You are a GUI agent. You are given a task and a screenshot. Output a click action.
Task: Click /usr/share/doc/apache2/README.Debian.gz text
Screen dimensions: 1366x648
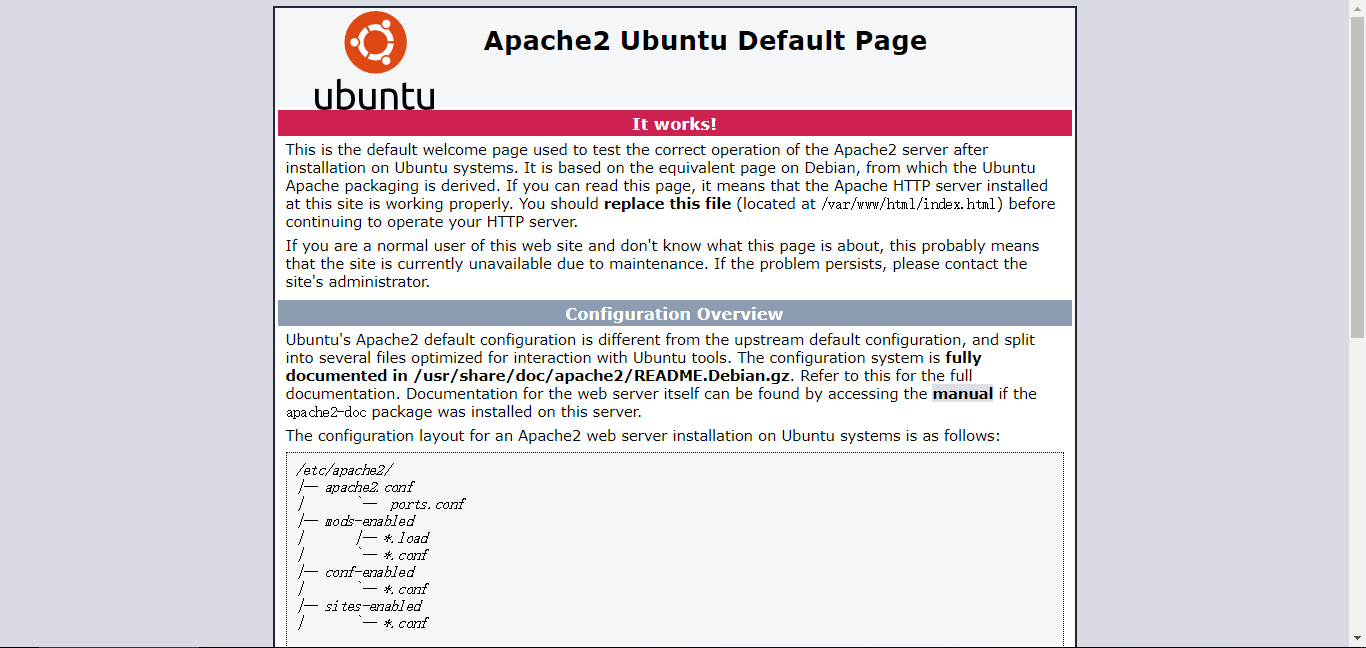click(x=602, y=376)
